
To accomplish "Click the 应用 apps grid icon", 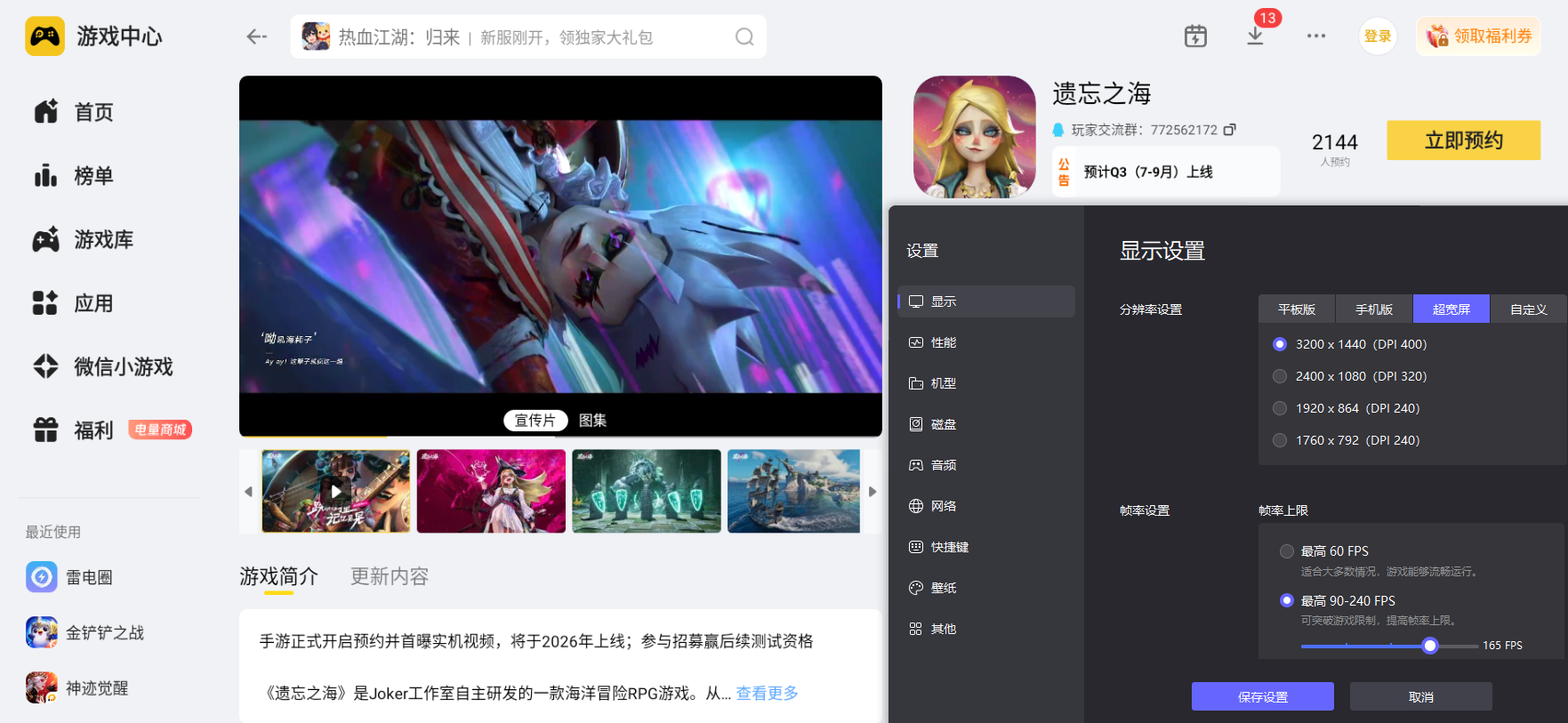I will pos(45,303).
